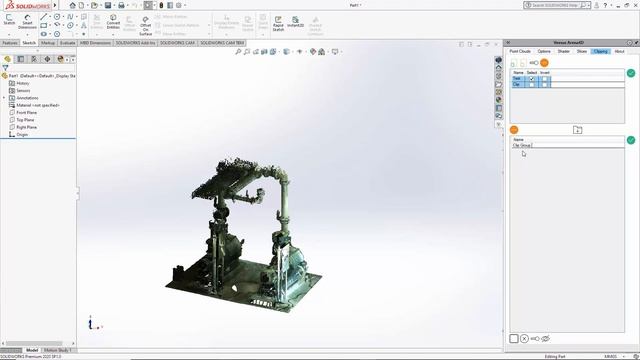Screen dimensions: 640x360
Task: Open the Options tab in the side panel
Action: (544, 51)
